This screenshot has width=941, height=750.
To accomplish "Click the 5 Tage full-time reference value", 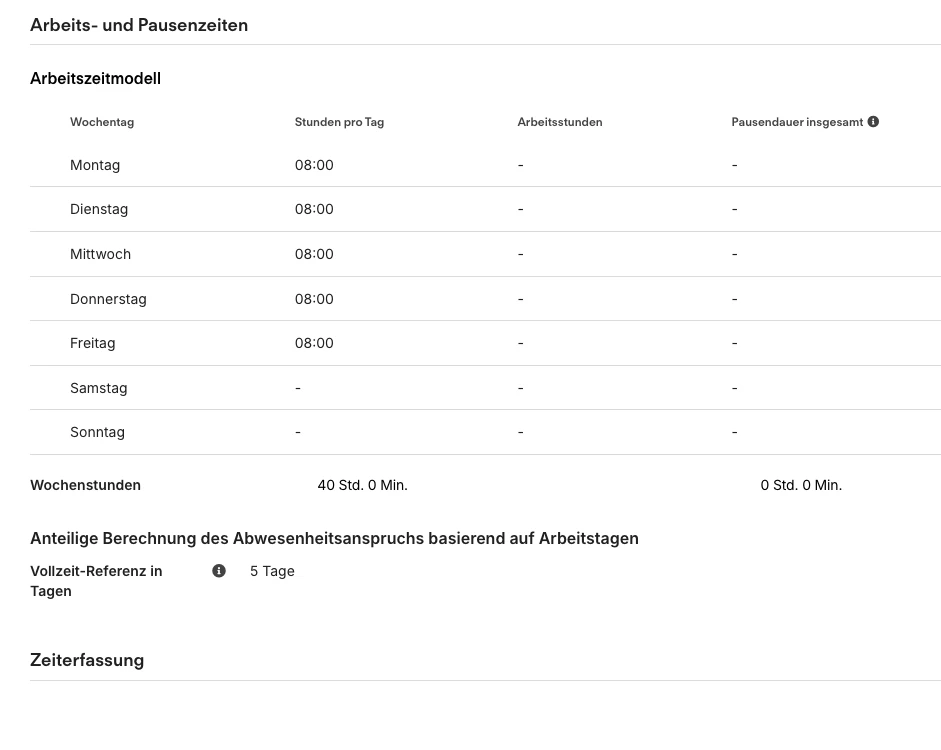I will pos(272,571).
